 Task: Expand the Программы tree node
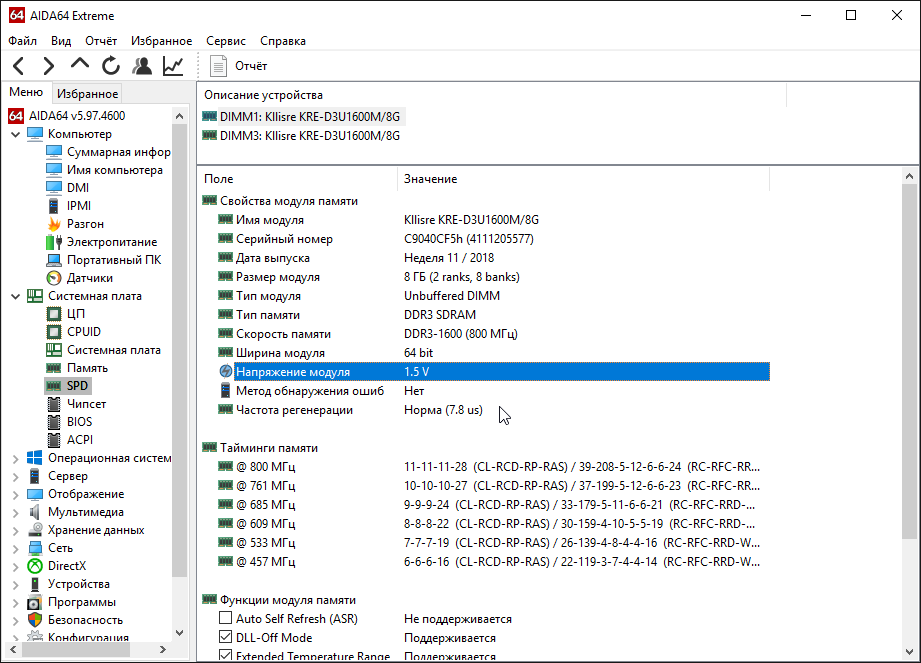pos(16,603)
